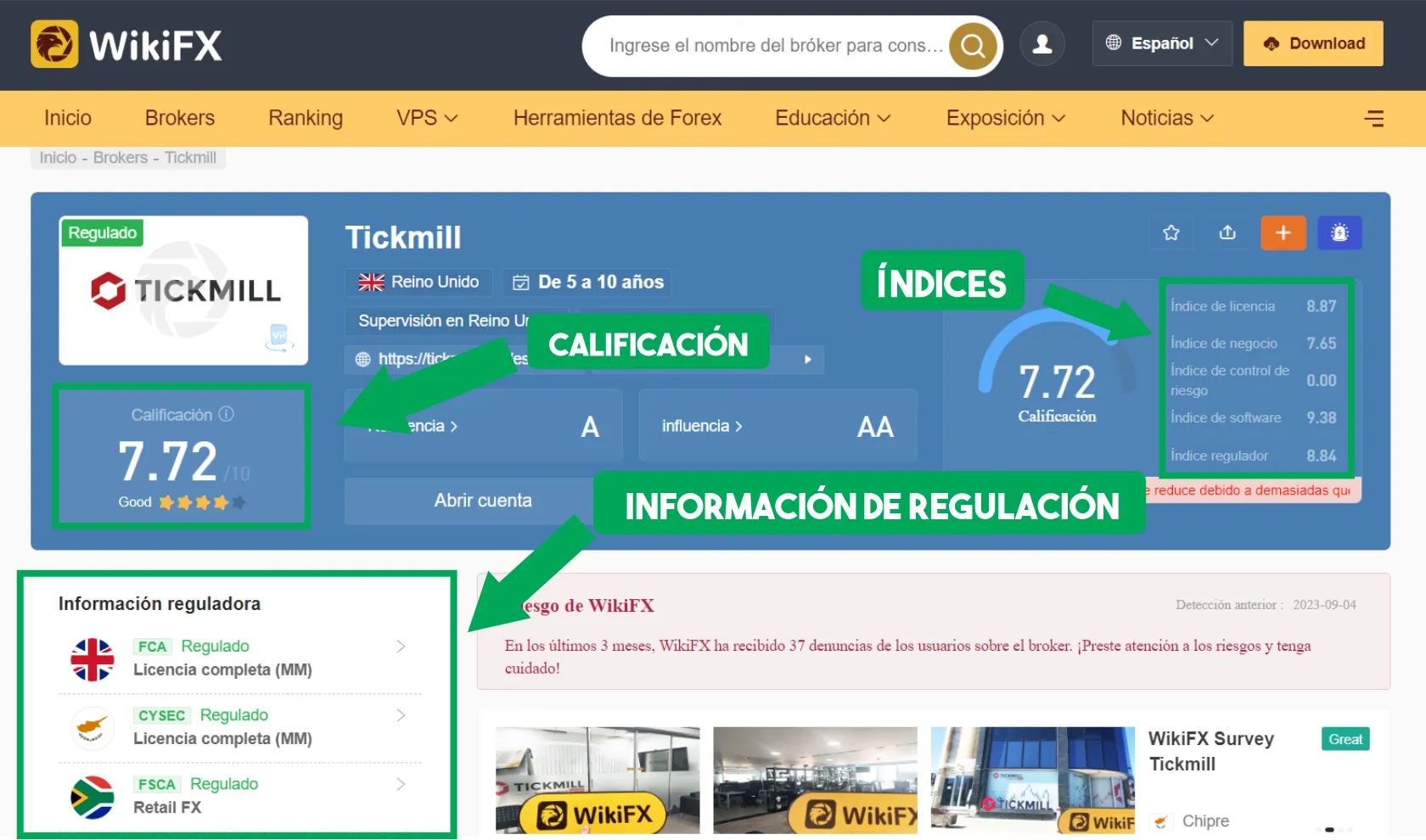Click WikiFX Survey Tickmill title
1426x840 pixels.
(1211, 751)
